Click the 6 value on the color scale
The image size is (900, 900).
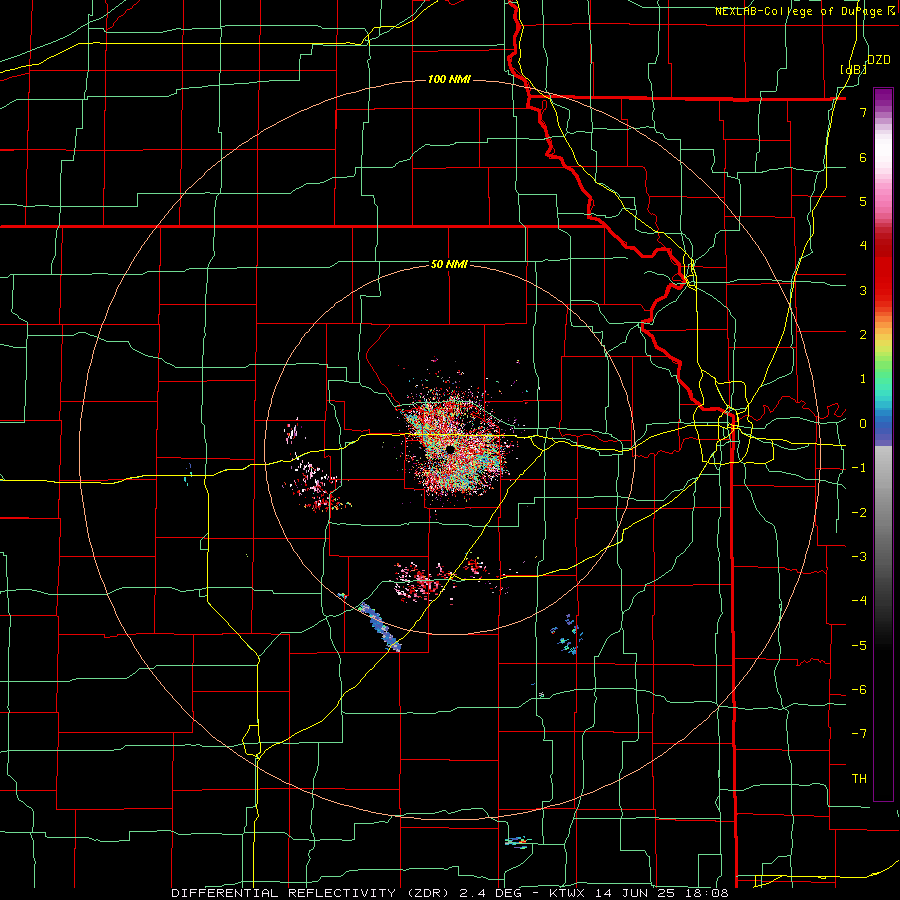tap(863, 157)
